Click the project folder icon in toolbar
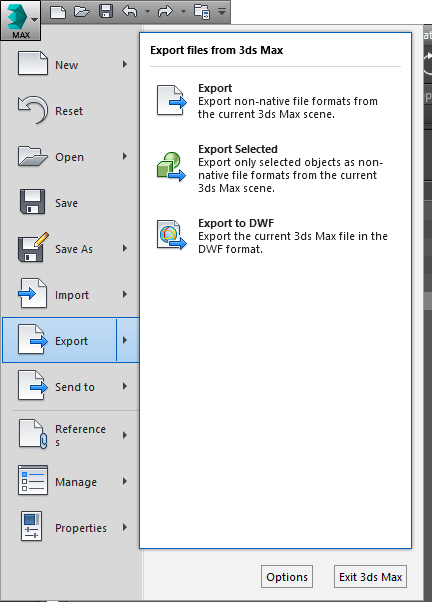432x602 pixels. click(202, 12)
